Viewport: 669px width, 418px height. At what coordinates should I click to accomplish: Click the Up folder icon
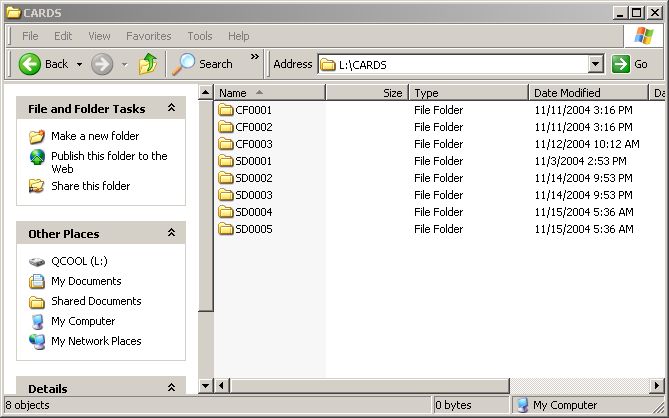click(148, 64)
